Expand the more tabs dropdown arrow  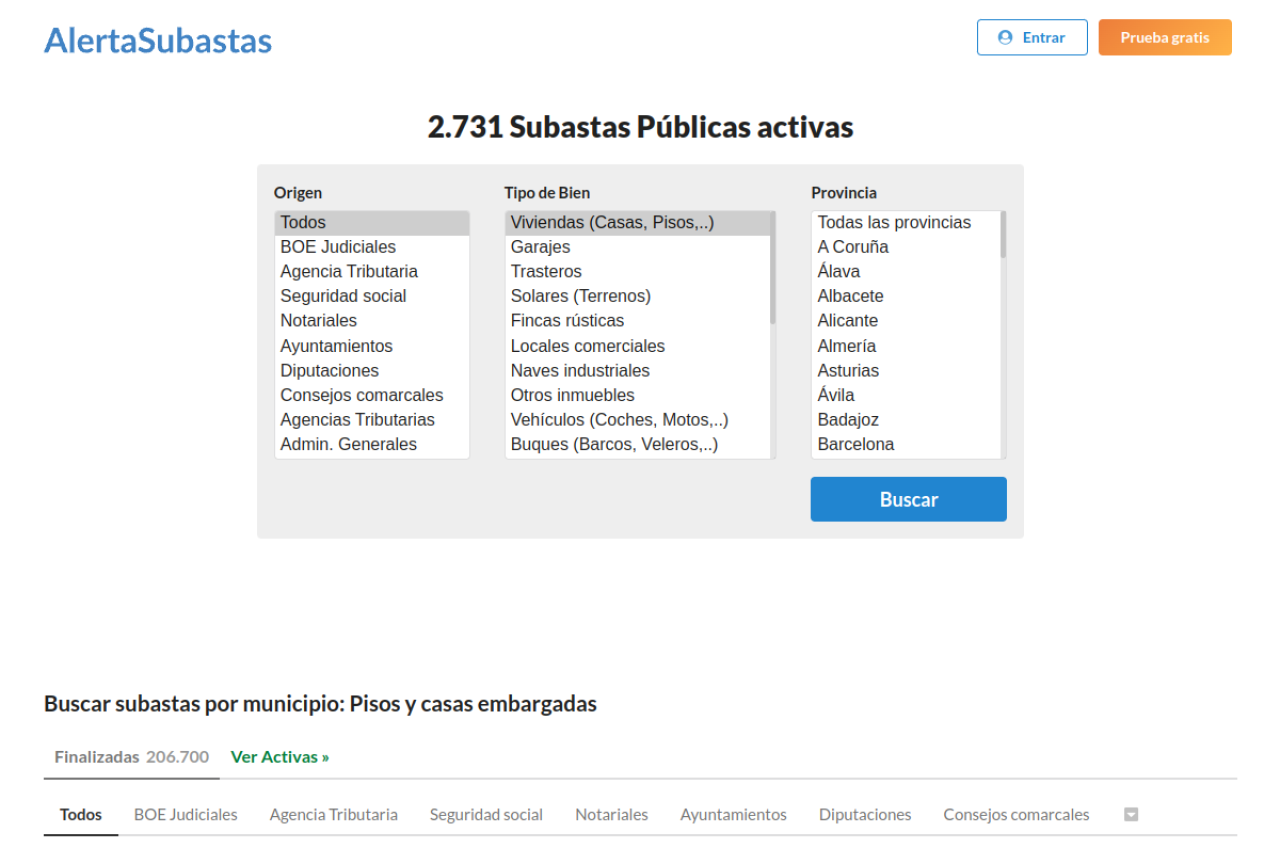[x=1131, y=815]
